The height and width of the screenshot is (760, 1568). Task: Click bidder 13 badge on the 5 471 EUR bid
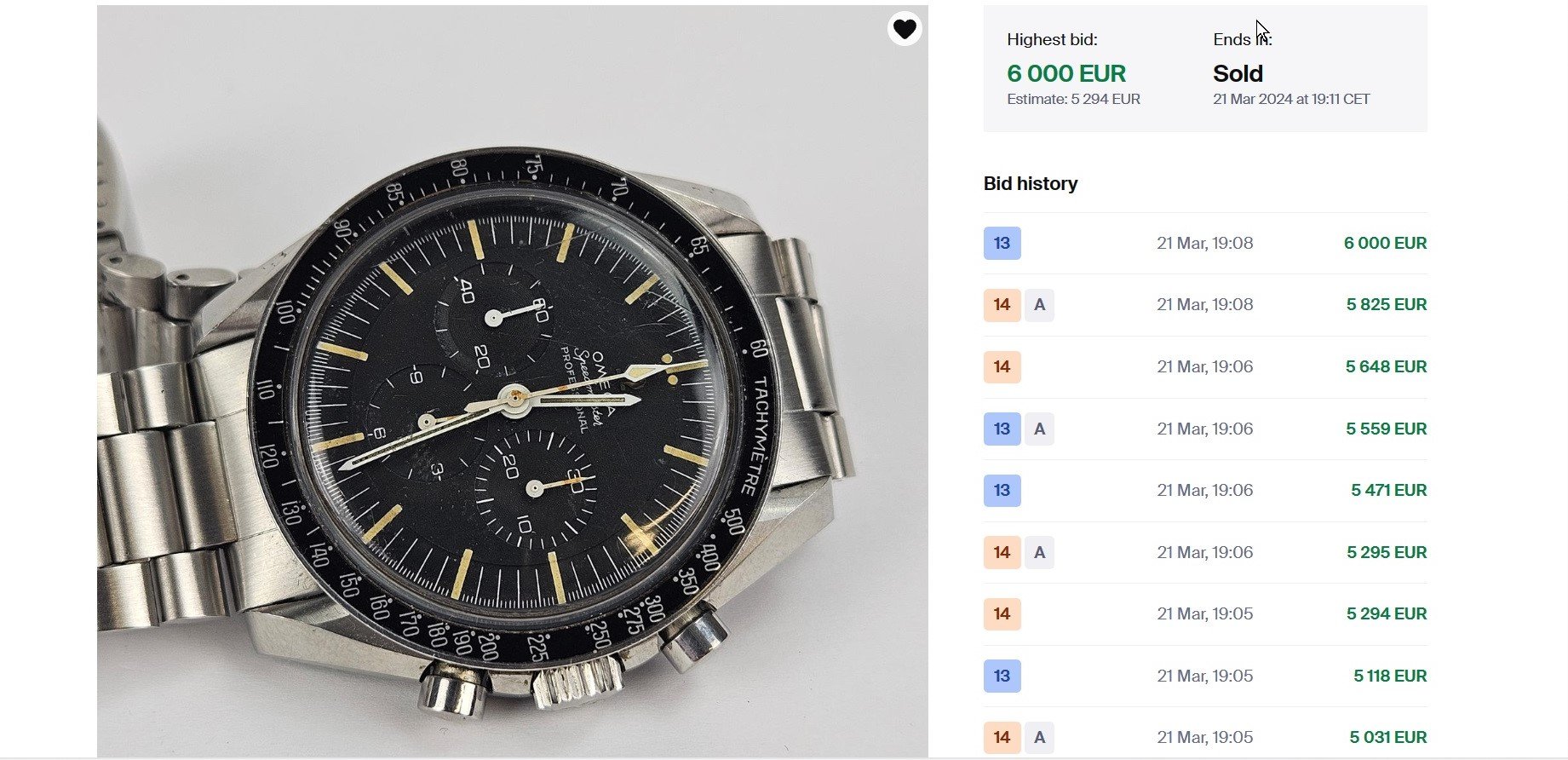(1002, 491)
